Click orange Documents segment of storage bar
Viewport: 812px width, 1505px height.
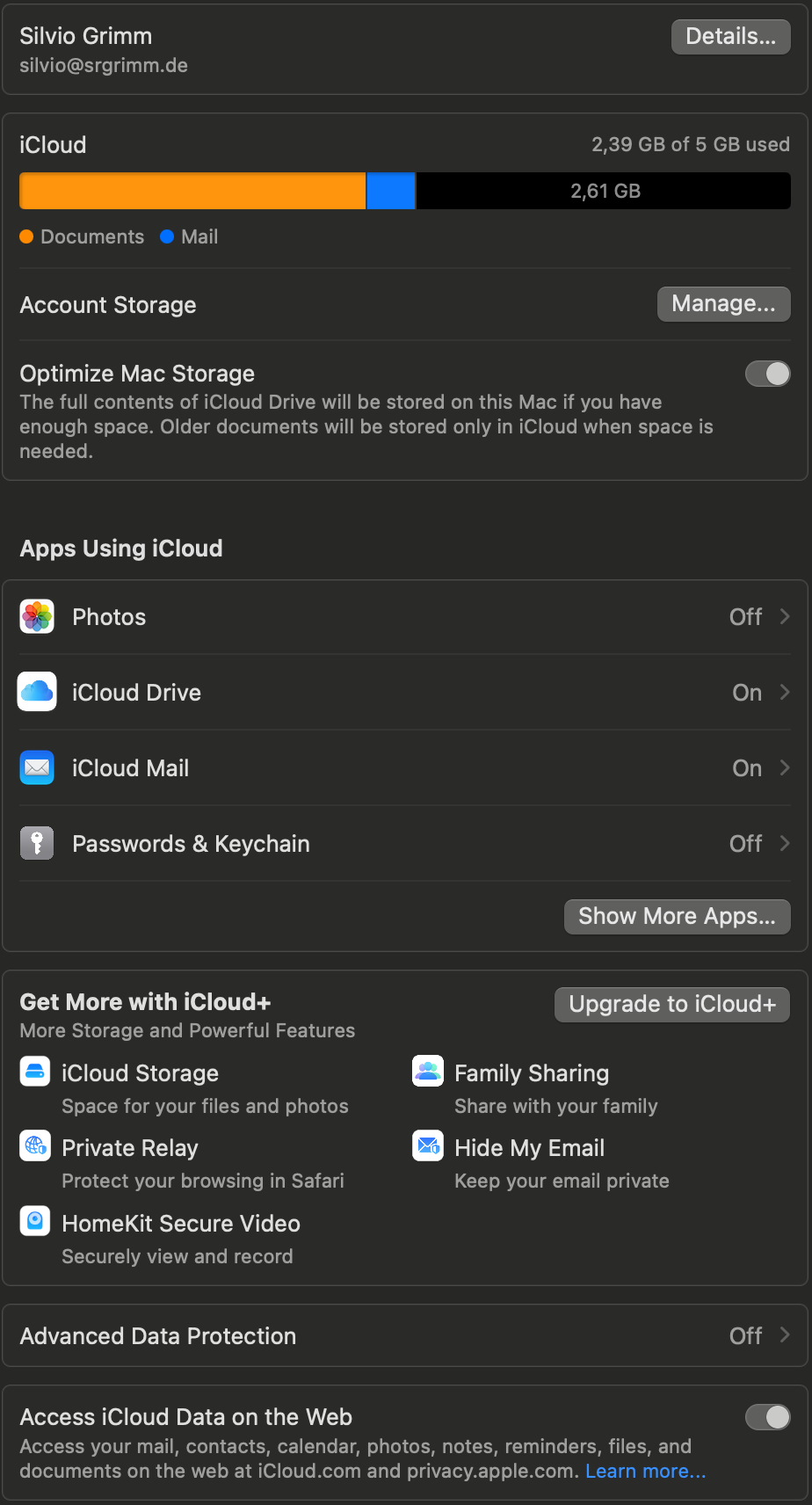(x=192, y=191)
